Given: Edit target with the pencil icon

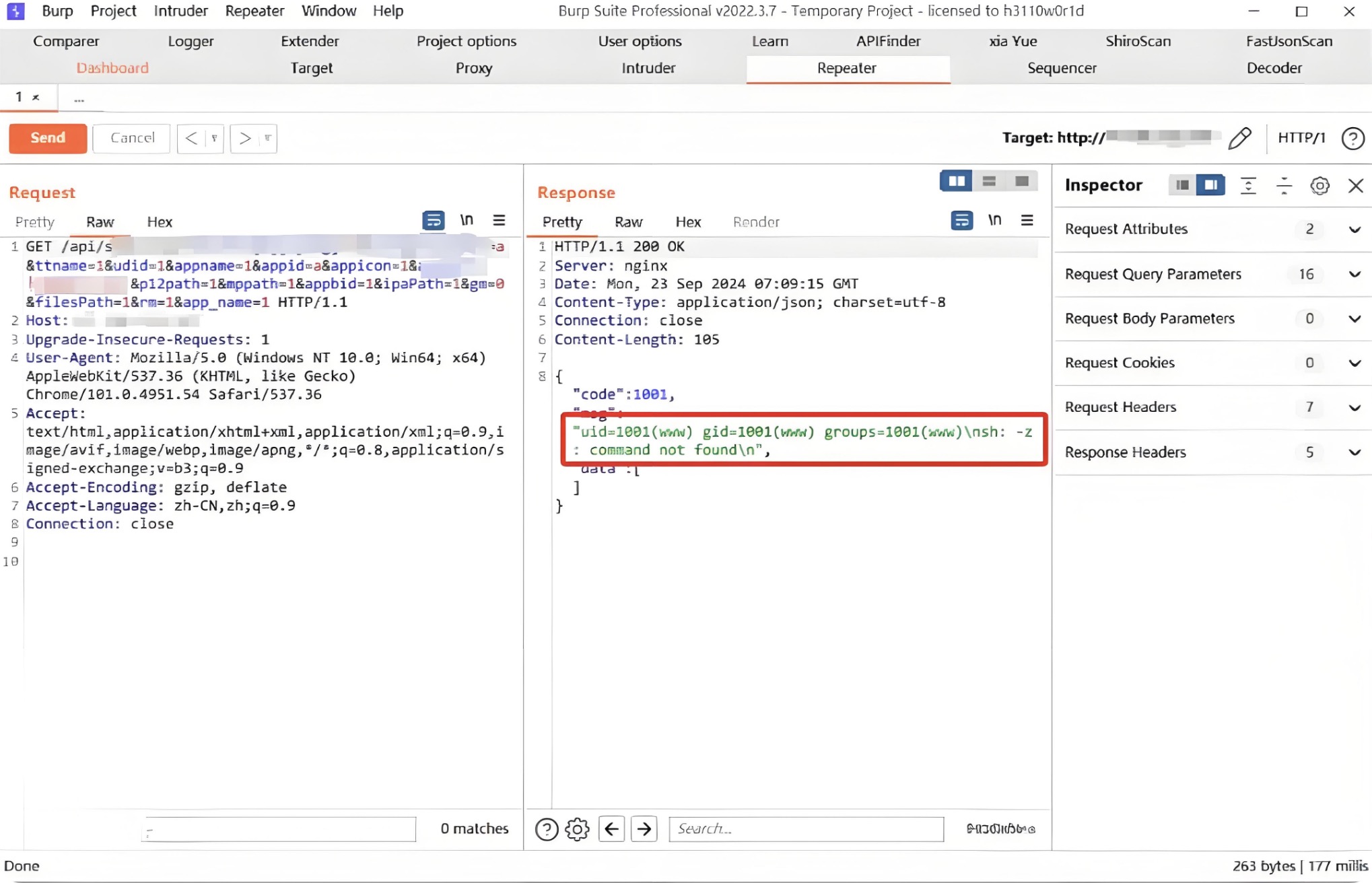Looking at the screenshot, I should pyautogui.click(x=1239, y=138).
